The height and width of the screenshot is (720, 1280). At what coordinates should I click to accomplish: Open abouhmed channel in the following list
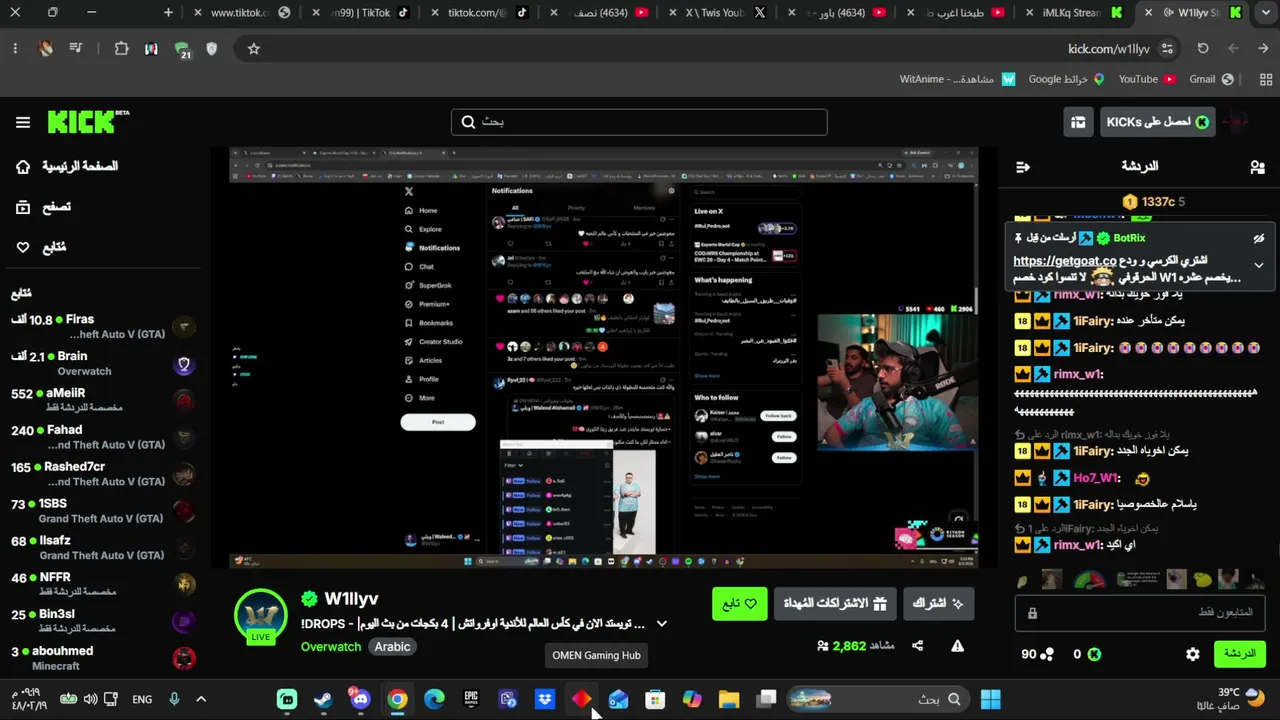tap(101, 658)
